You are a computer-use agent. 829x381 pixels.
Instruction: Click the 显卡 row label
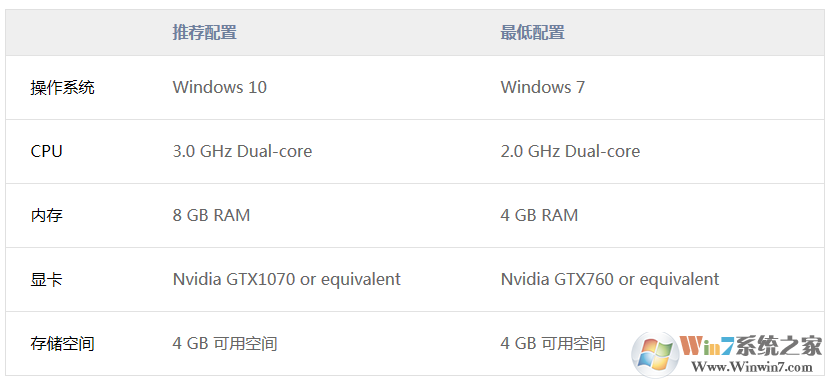click(47, 280)
